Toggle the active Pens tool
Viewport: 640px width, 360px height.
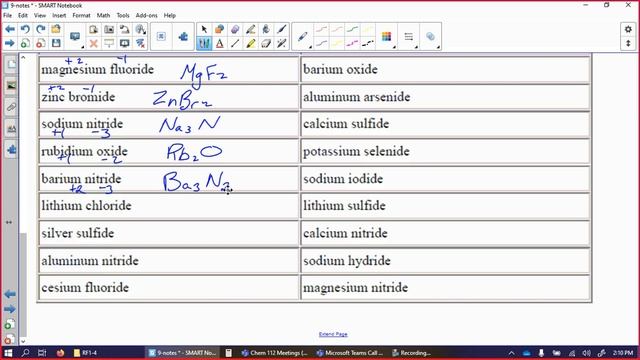click(204, 43)
